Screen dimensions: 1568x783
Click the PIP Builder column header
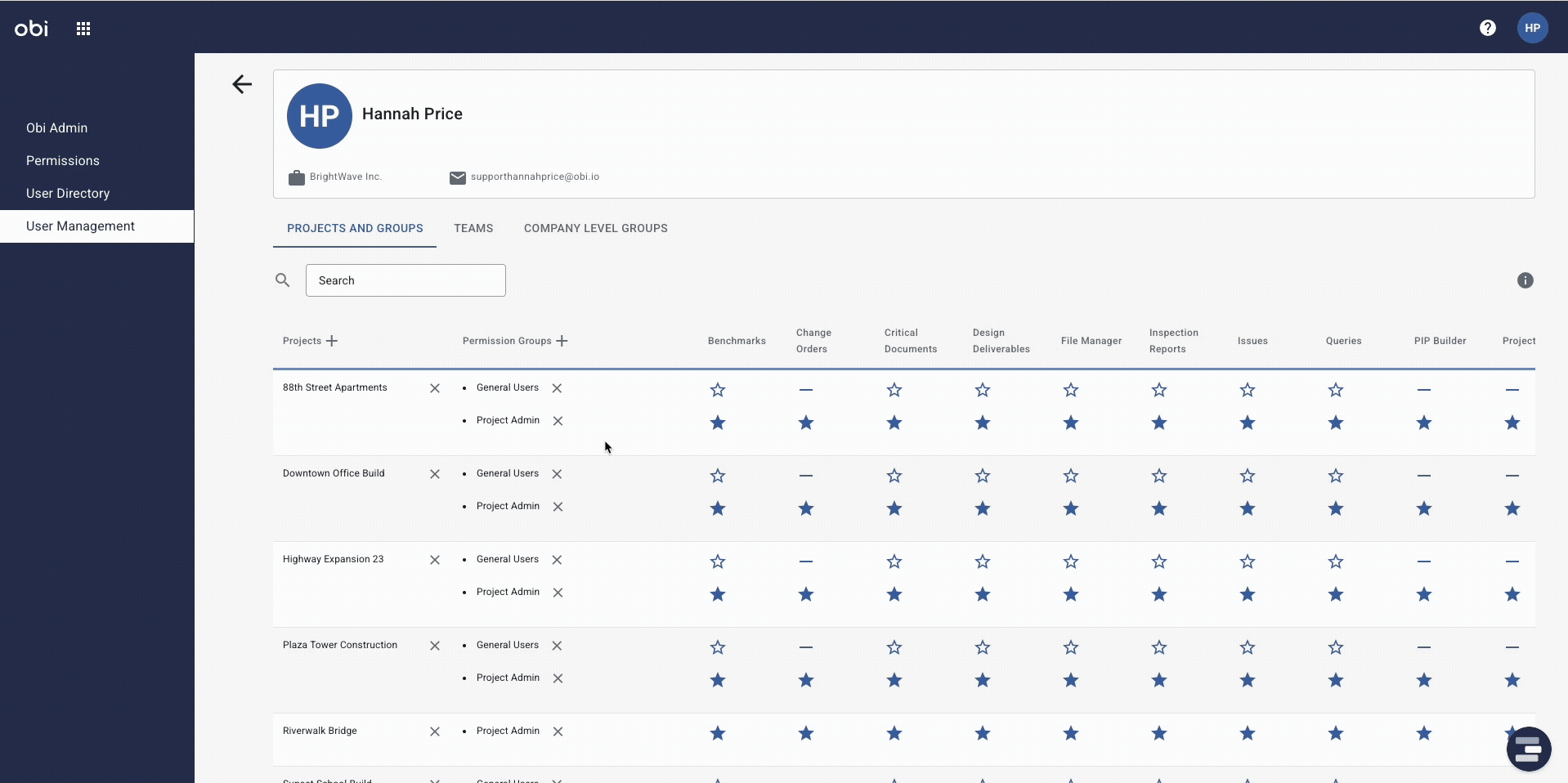[x=1440, y=341]
